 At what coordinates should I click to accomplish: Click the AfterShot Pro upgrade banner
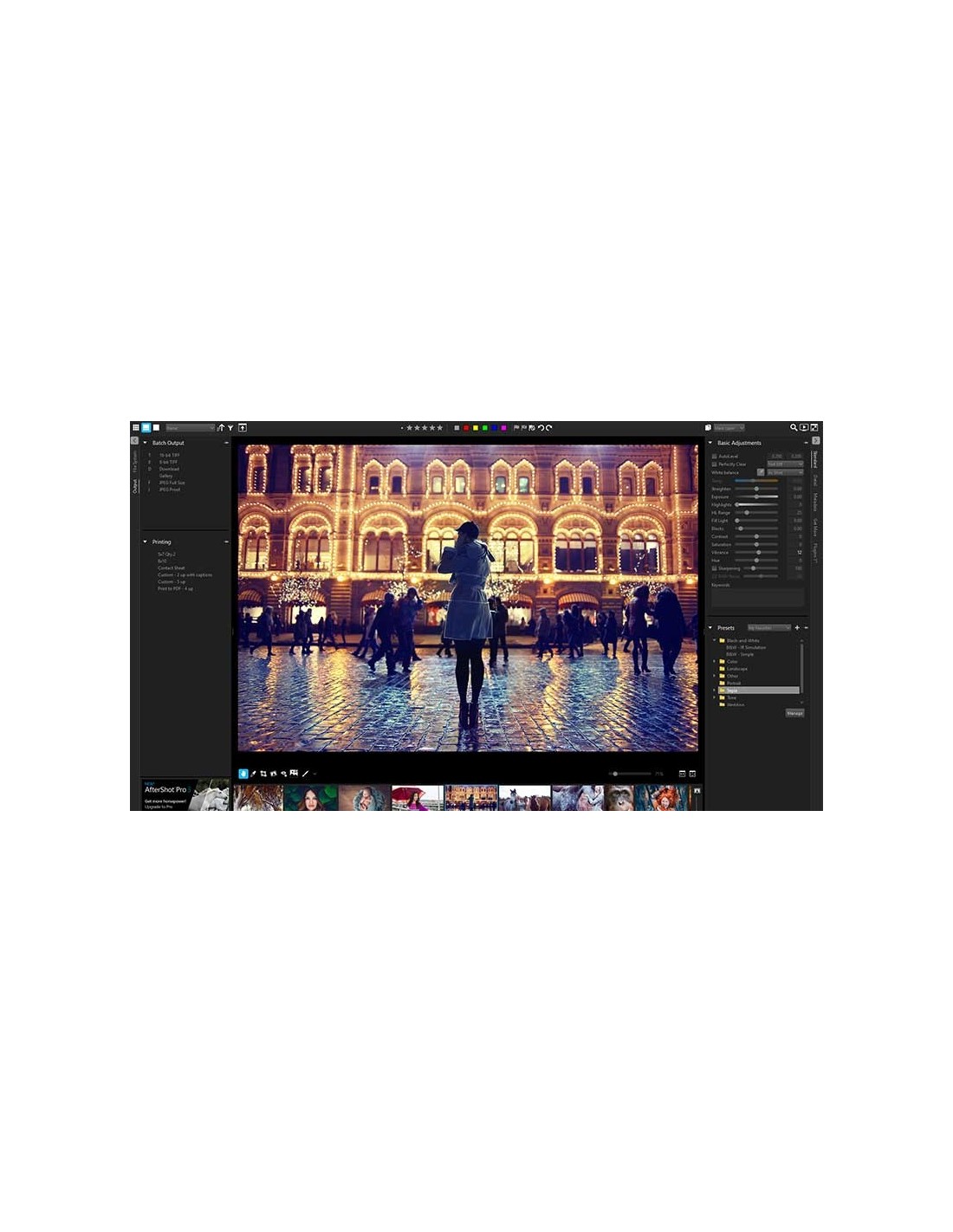coord(185,795)
